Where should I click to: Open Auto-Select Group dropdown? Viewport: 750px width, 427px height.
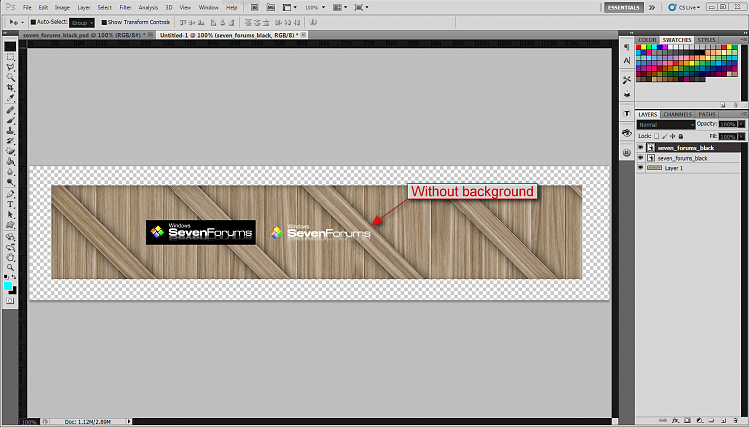(x=82, y=22)
